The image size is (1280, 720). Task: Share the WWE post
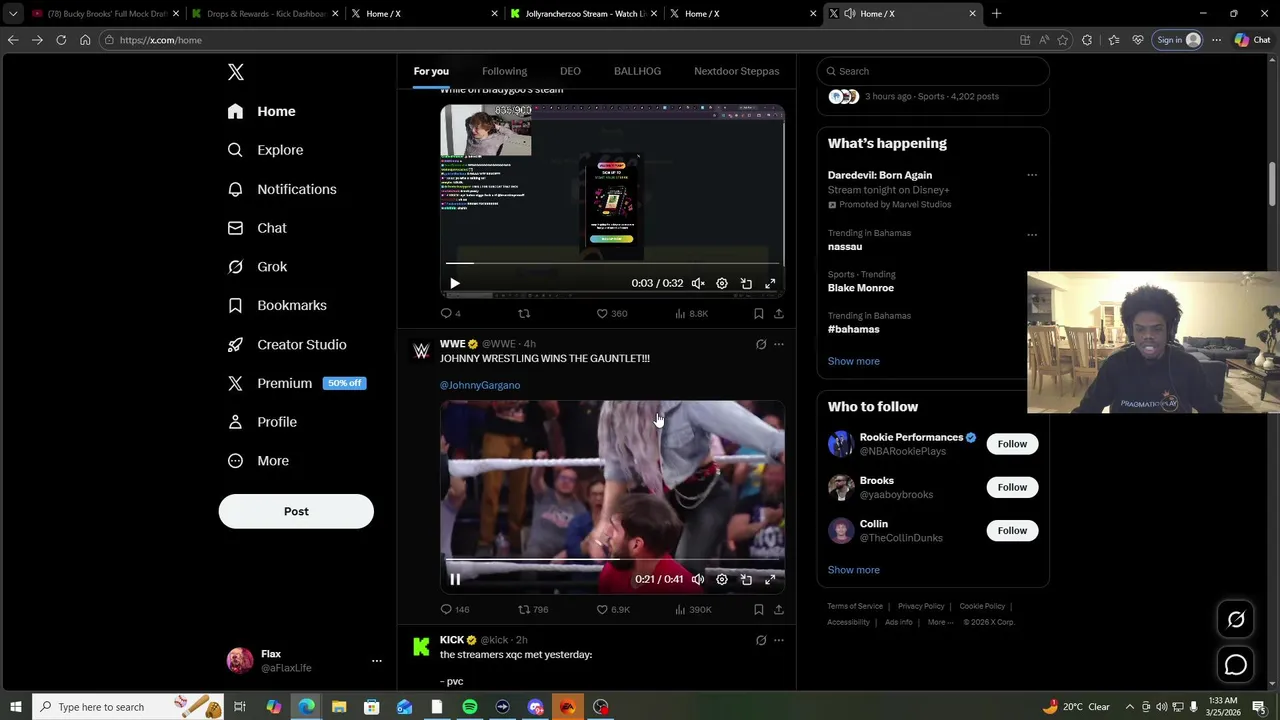coord(779,610)
